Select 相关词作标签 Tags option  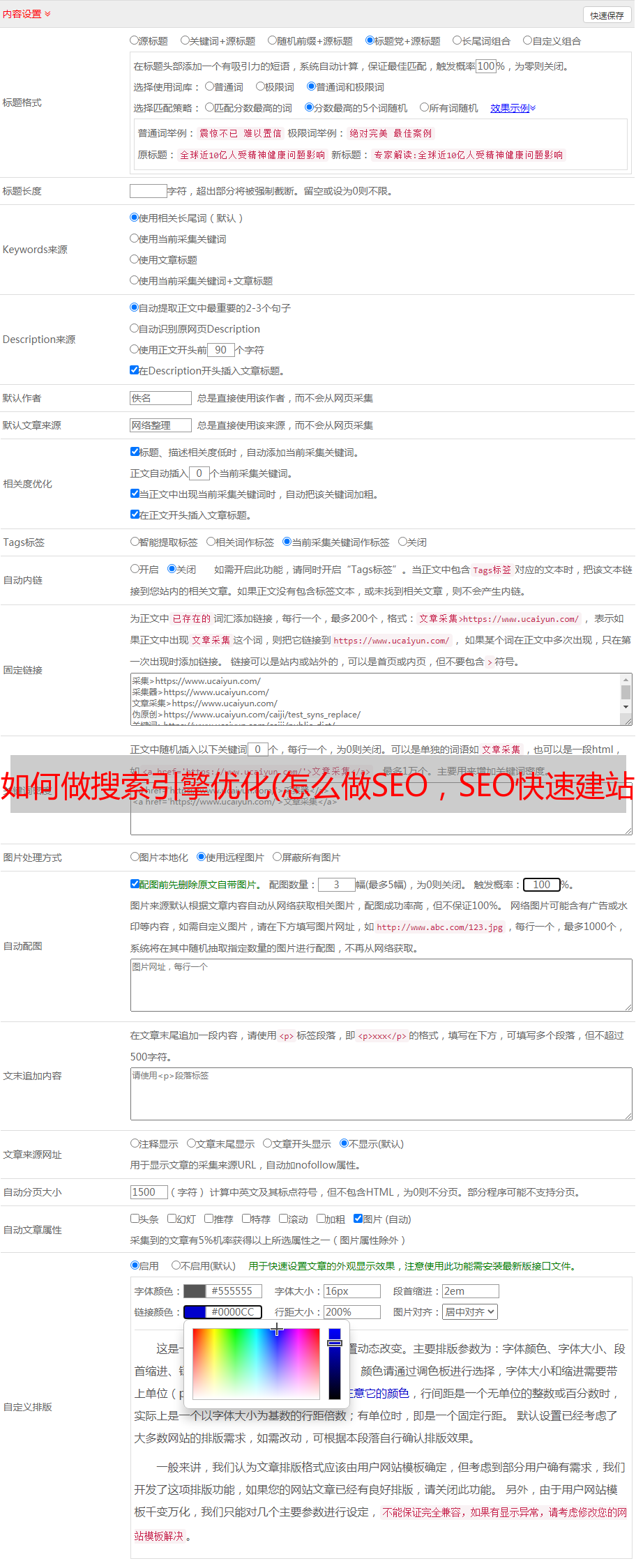[211, 542]
